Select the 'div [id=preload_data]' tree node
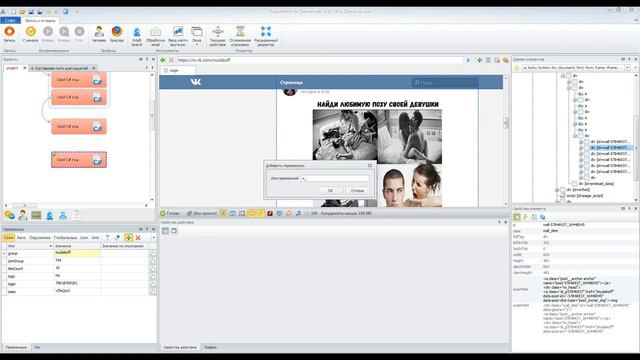Viewport: 640px width, 360px height. point(596,184)
